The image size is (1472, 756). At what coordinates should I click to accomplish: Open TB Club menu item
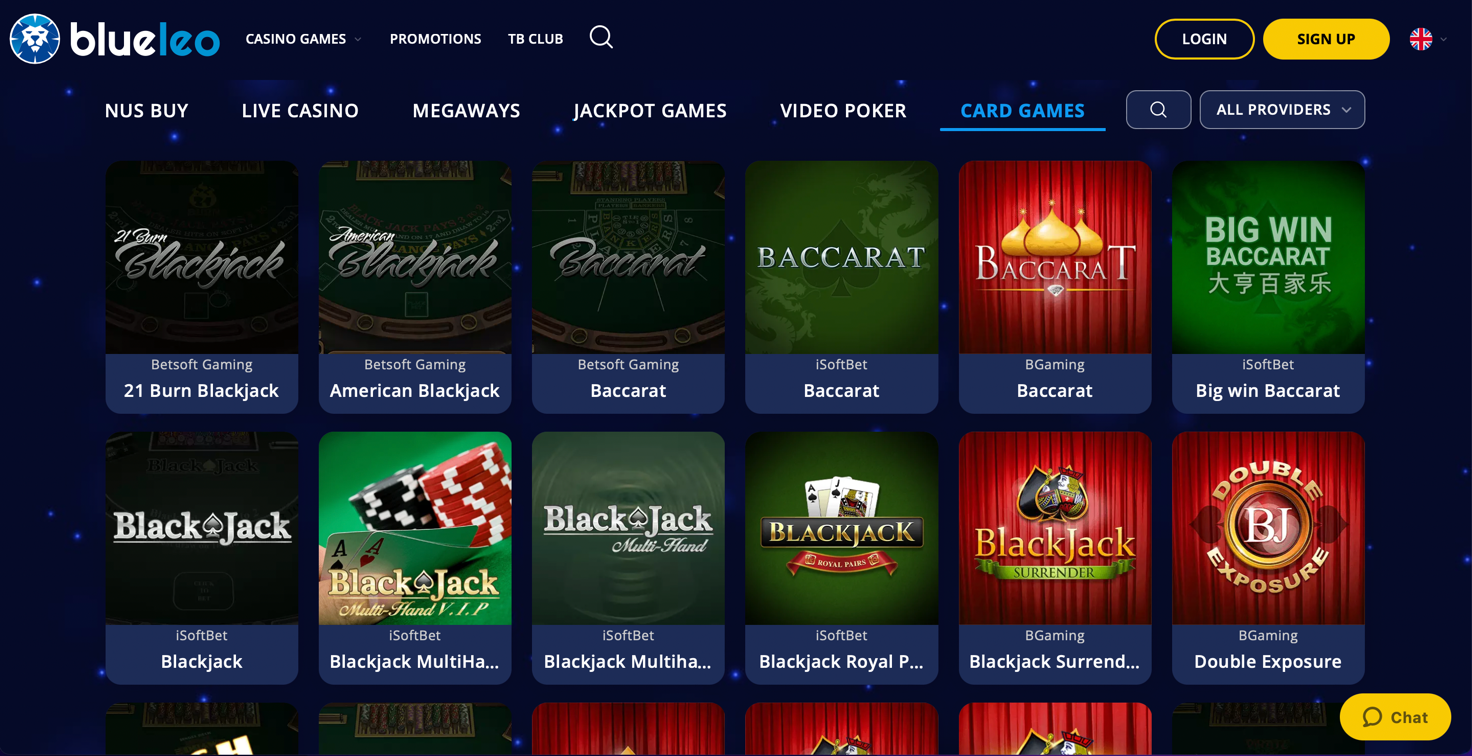pos(535,39)
